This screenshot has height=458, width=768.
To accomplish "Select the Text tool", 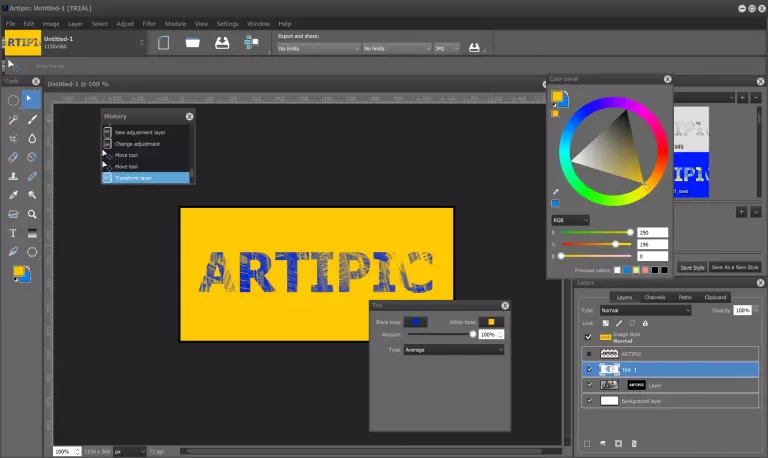I will point(13,233).
